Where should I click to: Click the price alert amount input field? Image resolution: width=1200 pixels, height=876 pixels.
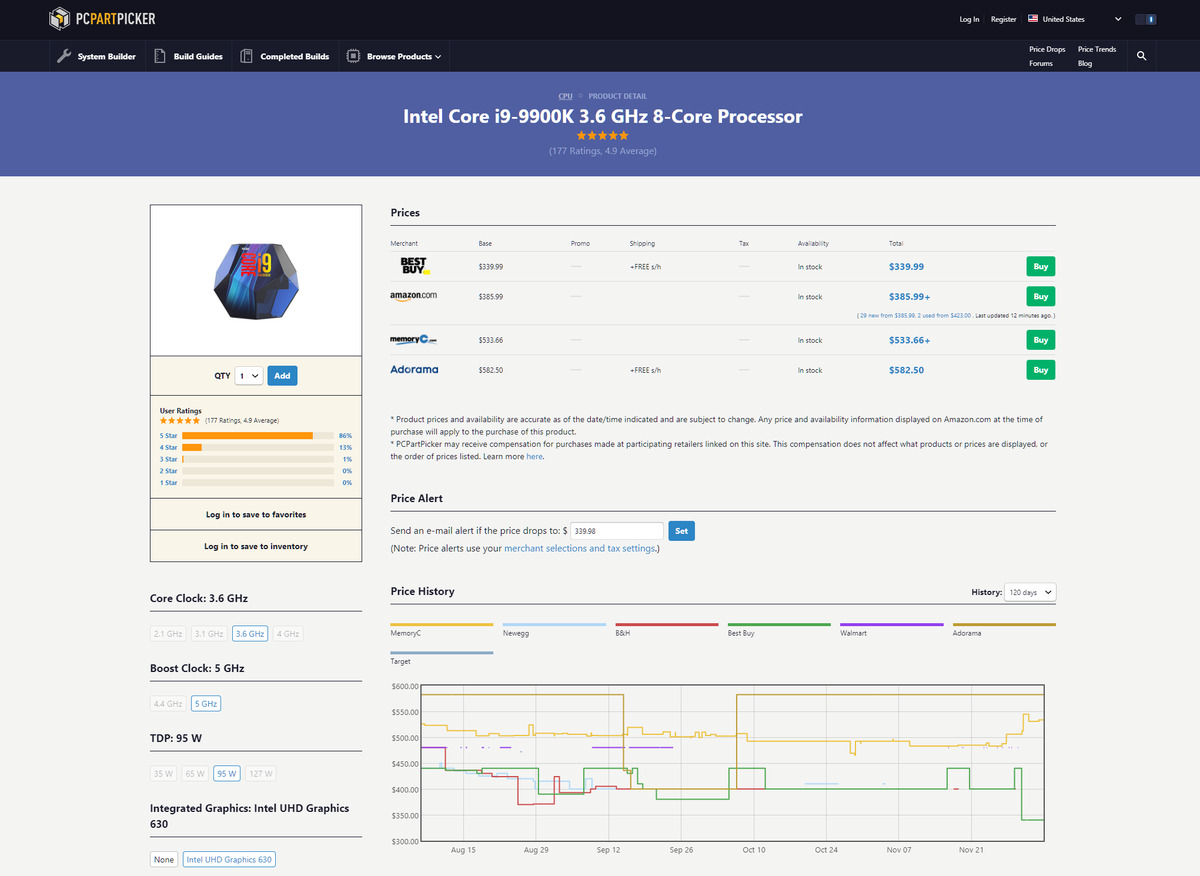(x=616, y=531)
